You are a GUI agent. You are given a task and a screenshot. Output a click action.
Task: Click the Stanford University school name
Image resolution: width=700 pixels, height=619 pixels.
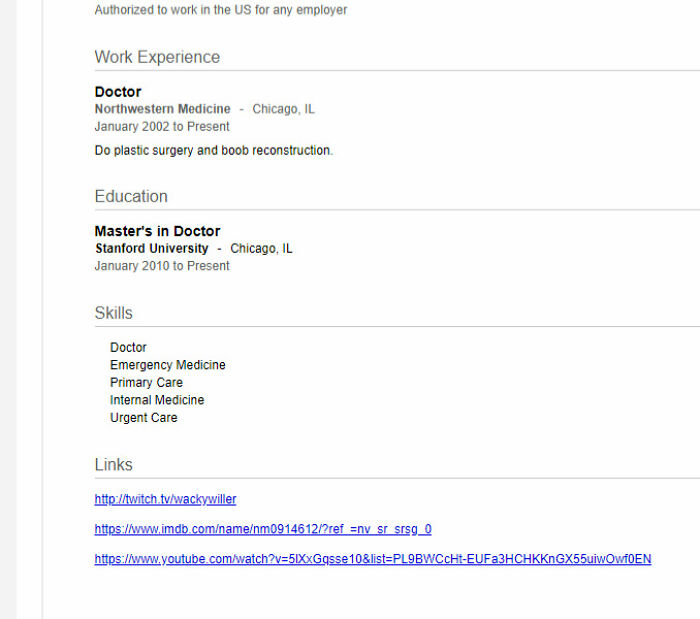[152, 248]
